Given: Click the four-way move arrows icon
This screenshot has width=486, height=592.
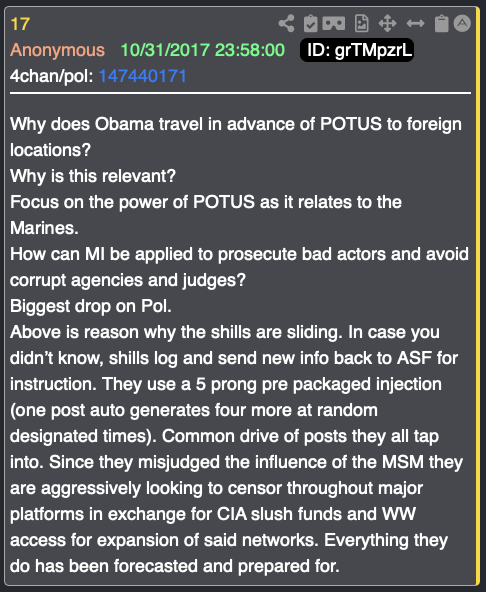Looking at the screenshot, I should (x=387, y=23).
